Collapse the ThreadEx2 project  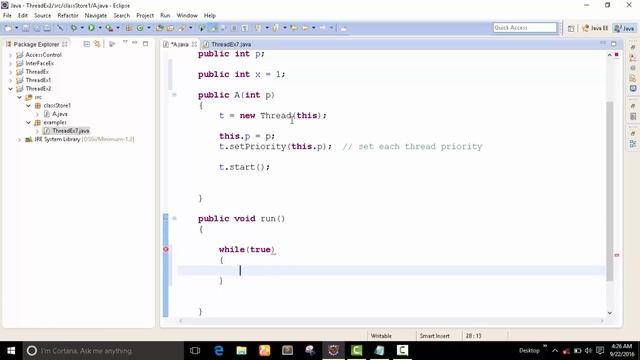[x=11, y=89]
